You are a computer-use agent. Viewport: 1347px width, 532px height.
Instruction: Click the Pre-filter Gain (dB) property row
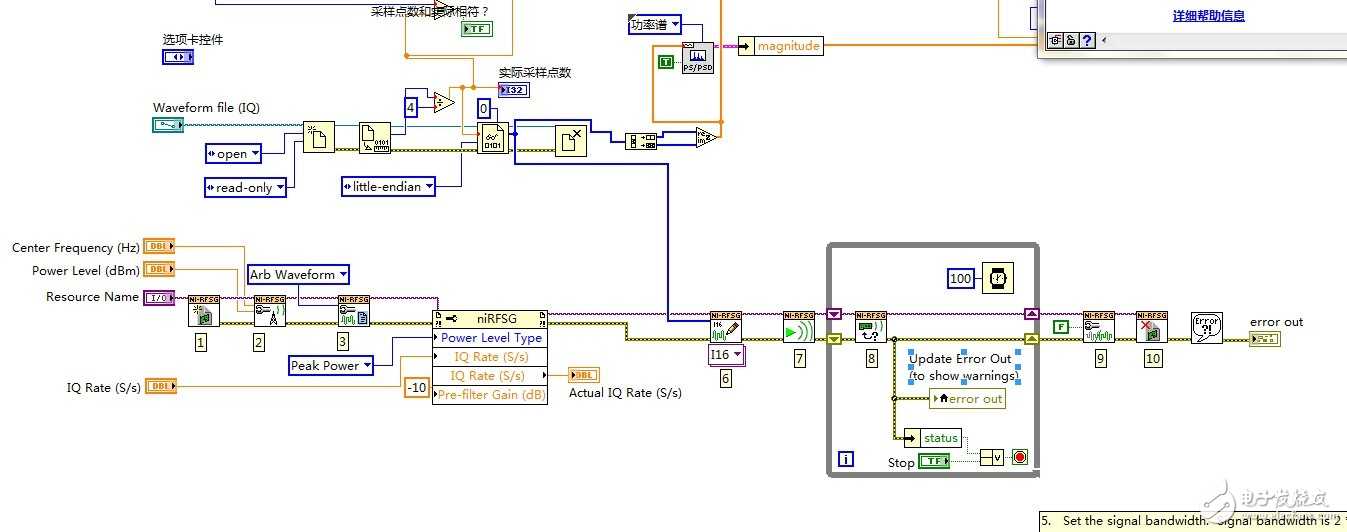pos(490,395)
